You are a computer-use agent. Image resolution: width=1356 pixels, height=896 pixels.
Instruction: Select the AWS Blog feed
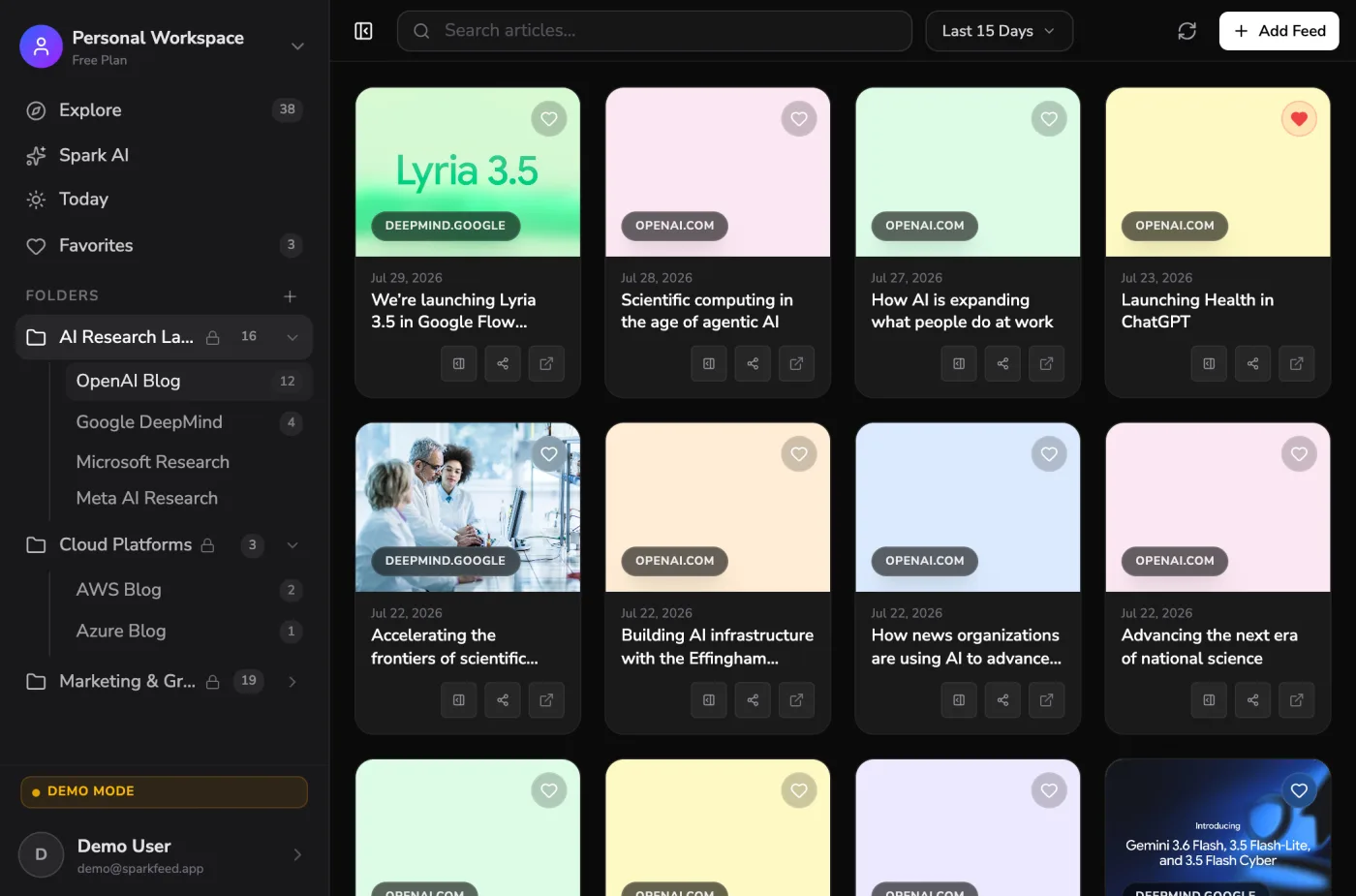pos(189,590)
